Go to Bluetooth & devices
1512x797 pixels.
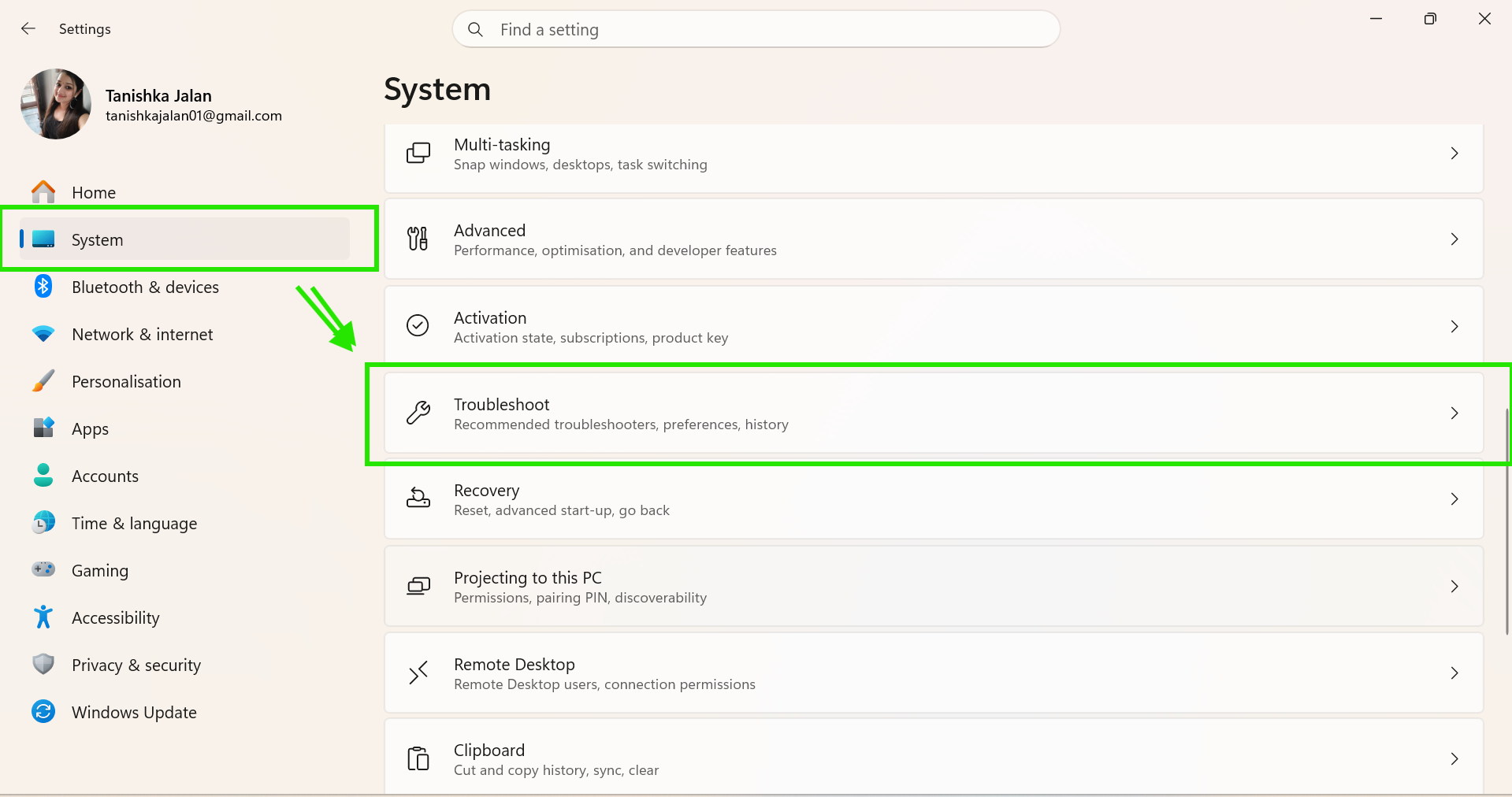pos(184,287)
